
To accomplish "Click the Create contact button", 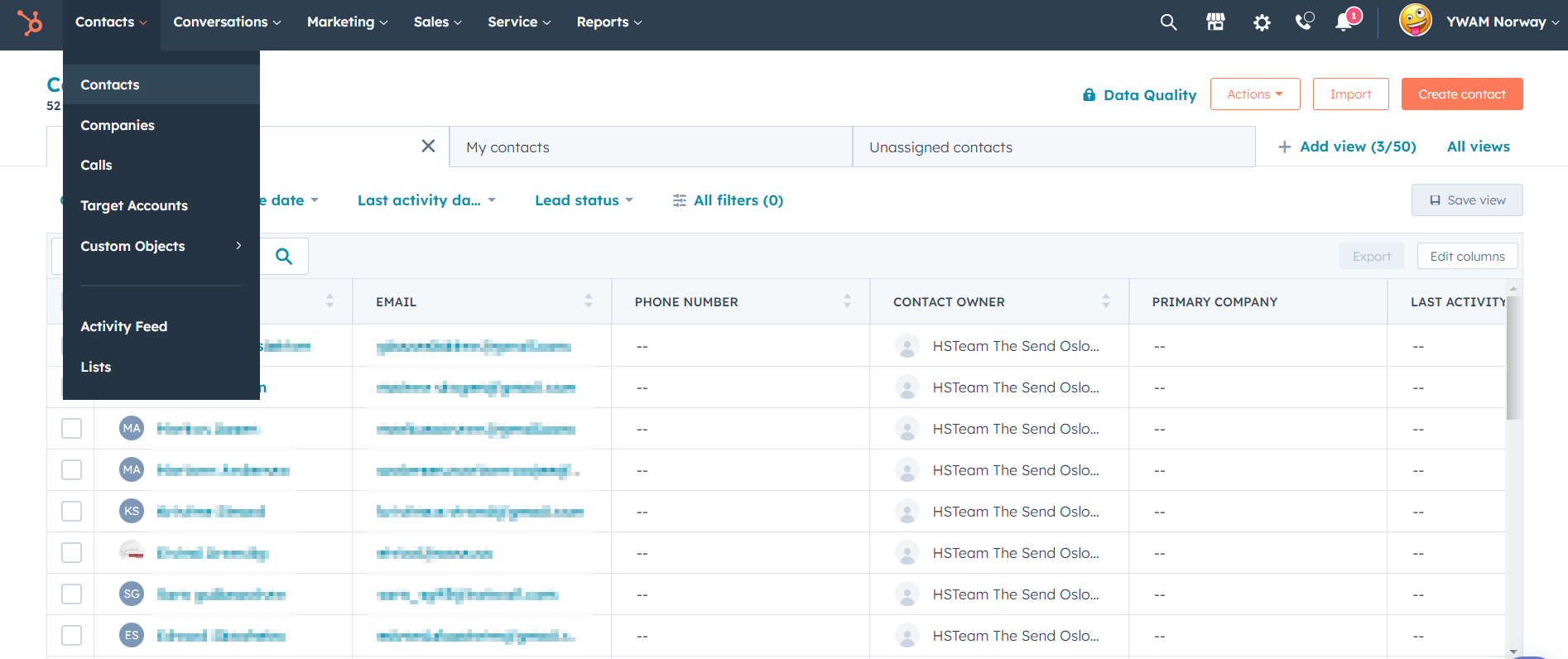I will pos(1462,94).
